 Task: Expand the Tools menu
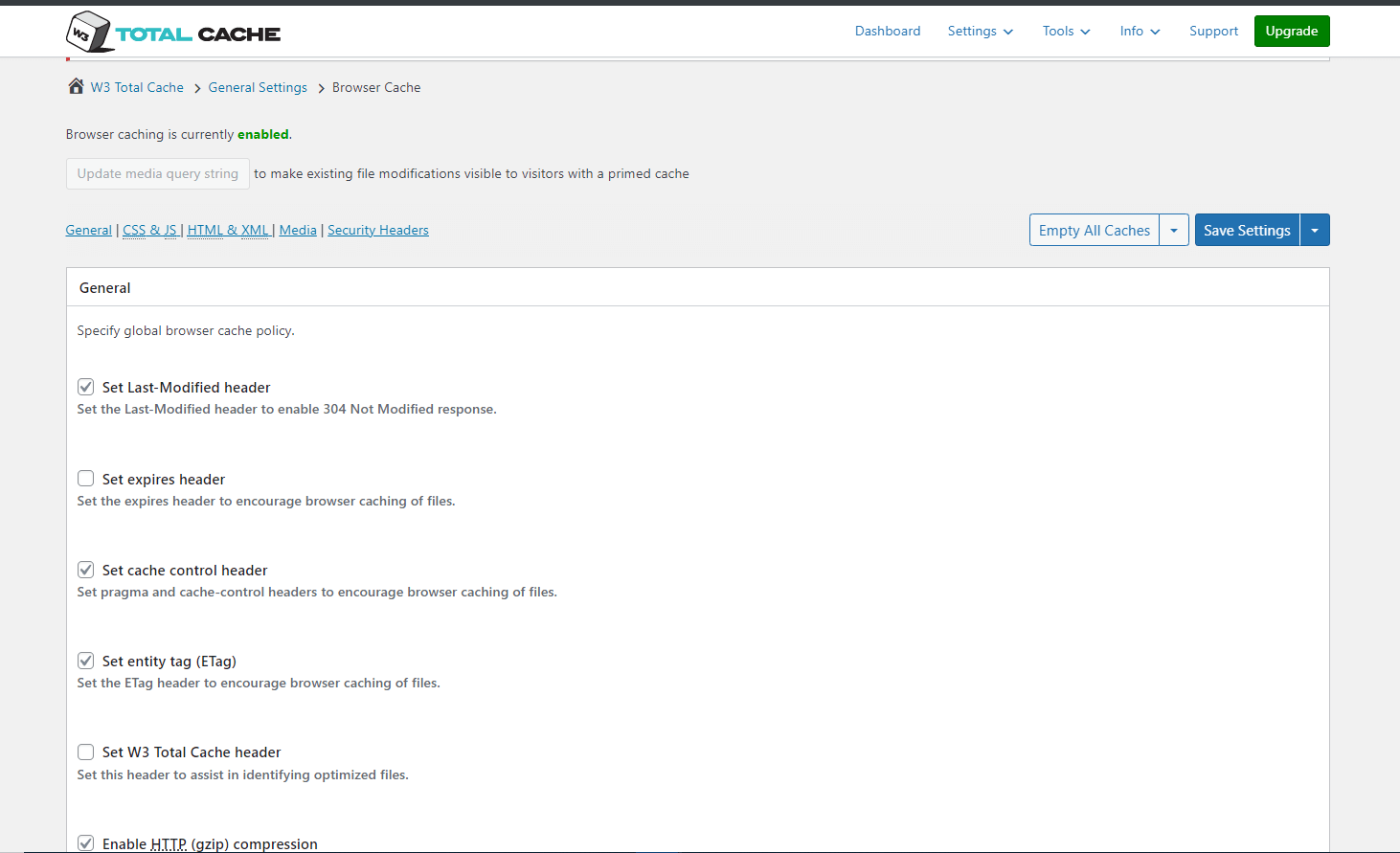[1067, 31]
